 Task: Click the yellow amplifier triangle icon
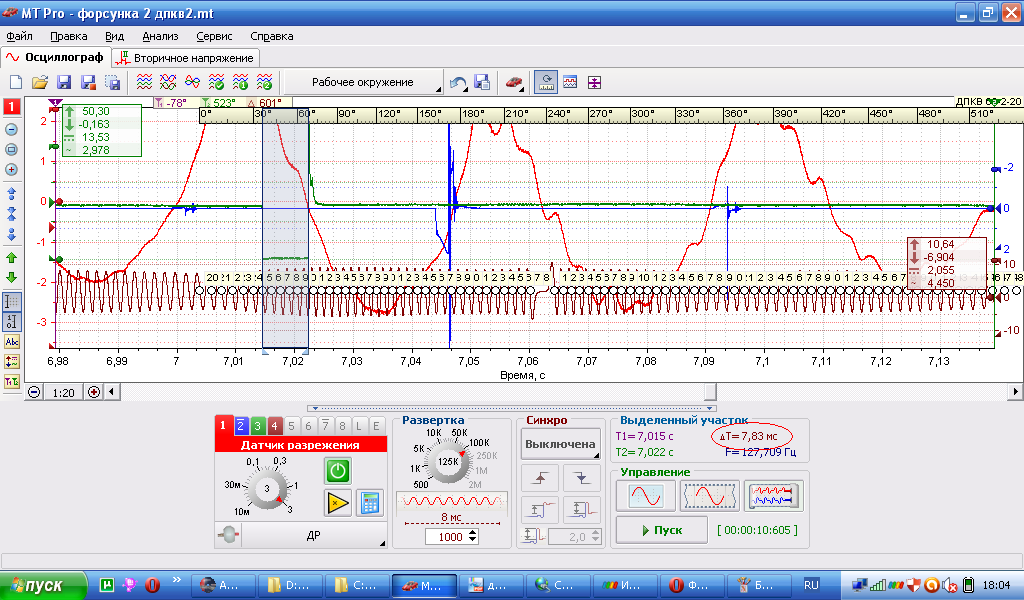coord(338,503)
